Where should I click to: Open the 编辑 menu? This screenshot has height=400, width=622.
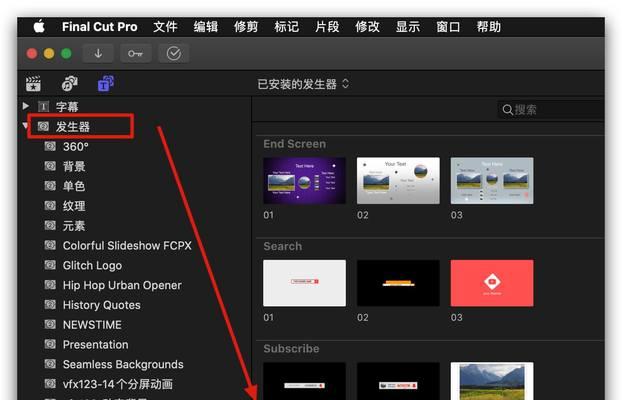pos(206,27)
